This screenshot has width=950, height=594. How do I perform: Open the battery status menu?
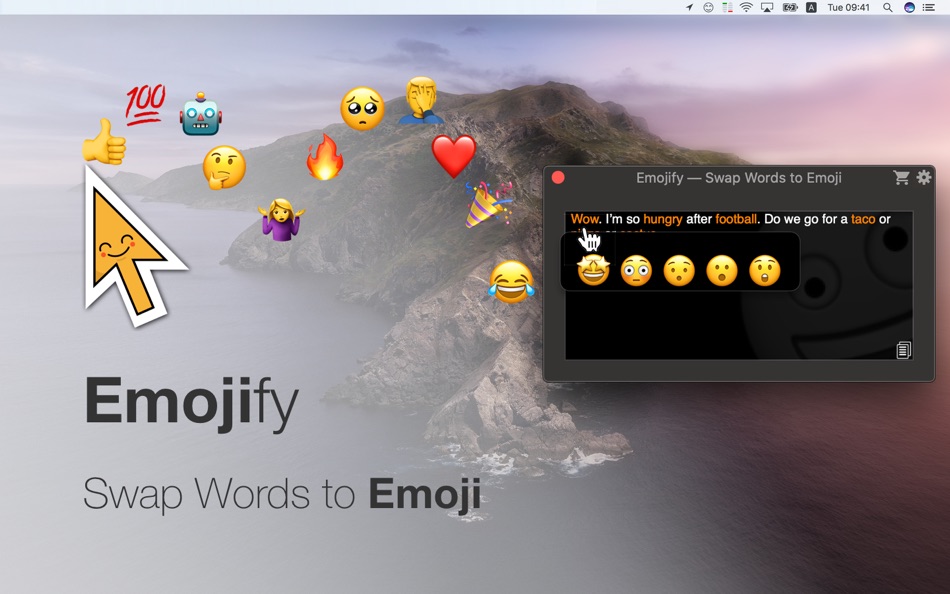tap(789, 7)
